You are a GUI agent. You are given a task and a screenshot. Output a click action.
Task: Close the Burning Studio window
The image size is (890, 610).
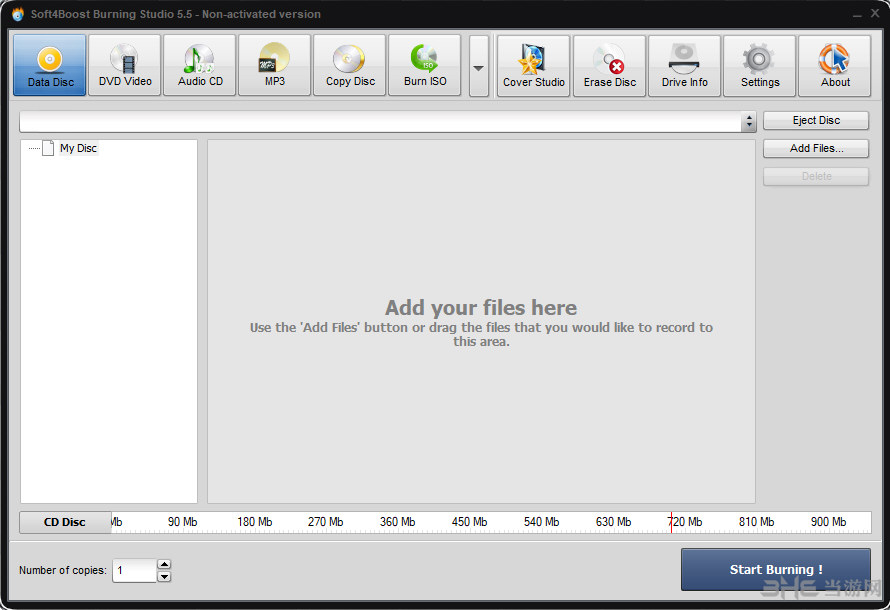[x=875, y=12]
